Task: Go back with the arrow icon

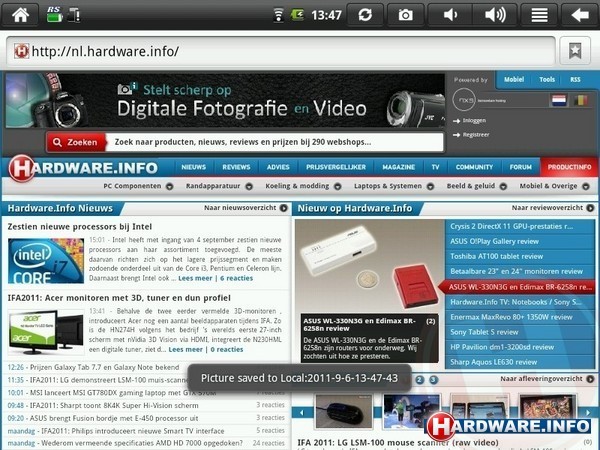Action: 580,15
